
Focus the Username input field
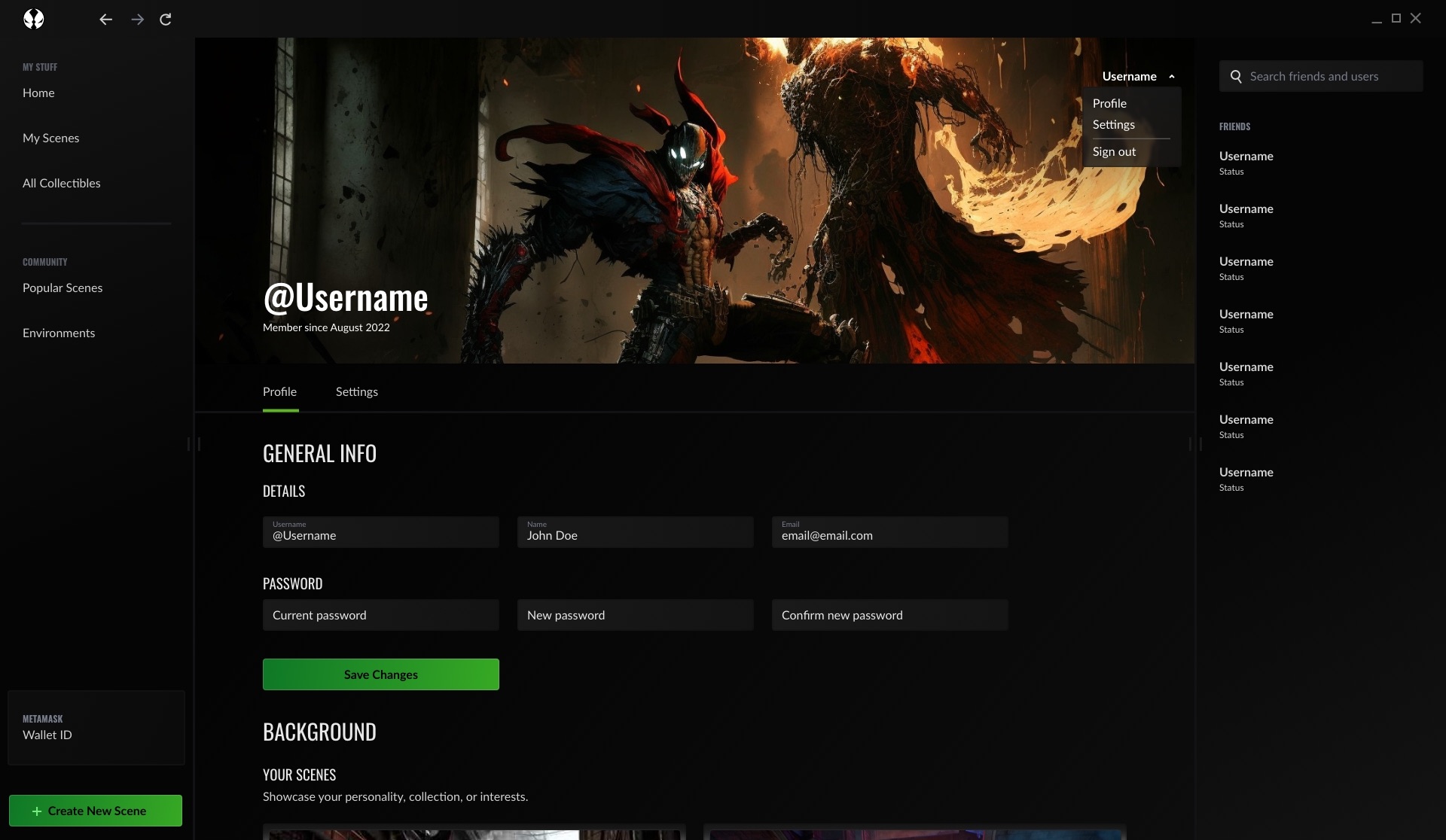pos(380,531)
